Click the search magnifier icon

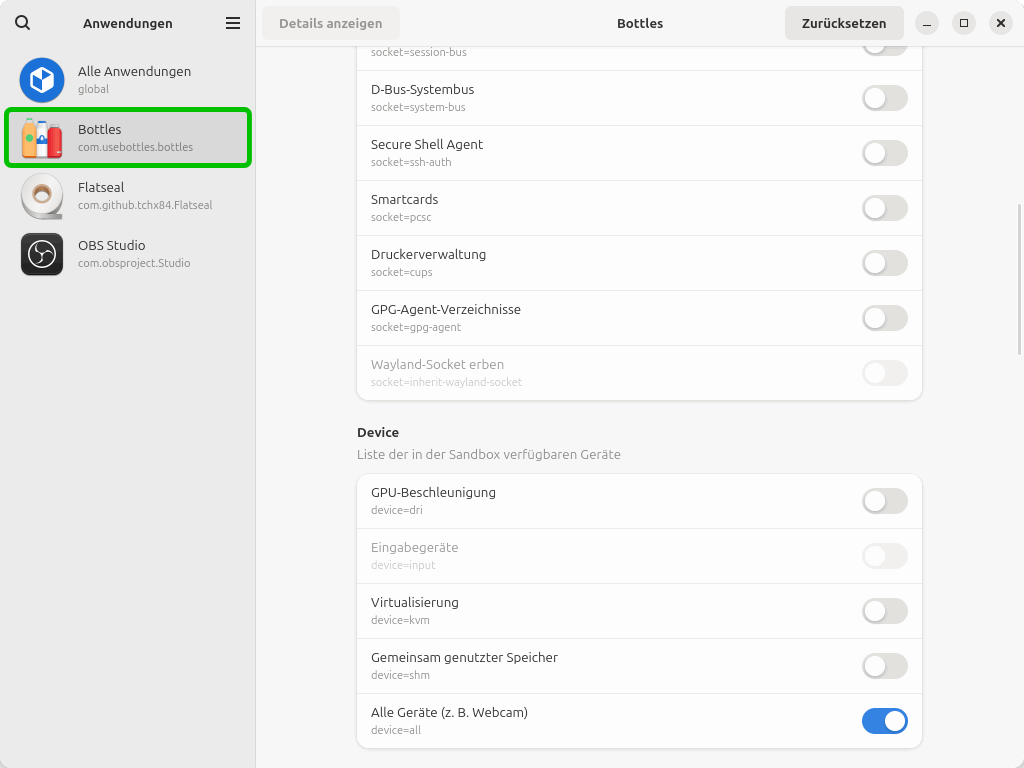point(23,23)
